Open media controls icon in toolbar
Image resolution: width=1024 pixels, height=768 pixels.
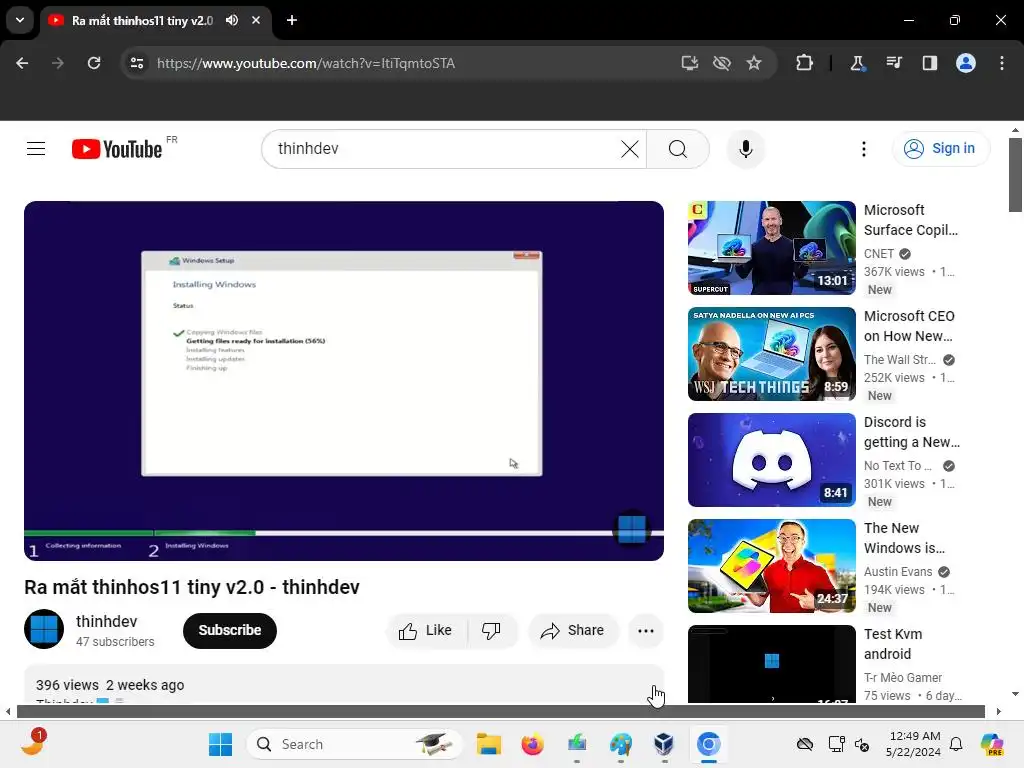(x=893, y=63)
